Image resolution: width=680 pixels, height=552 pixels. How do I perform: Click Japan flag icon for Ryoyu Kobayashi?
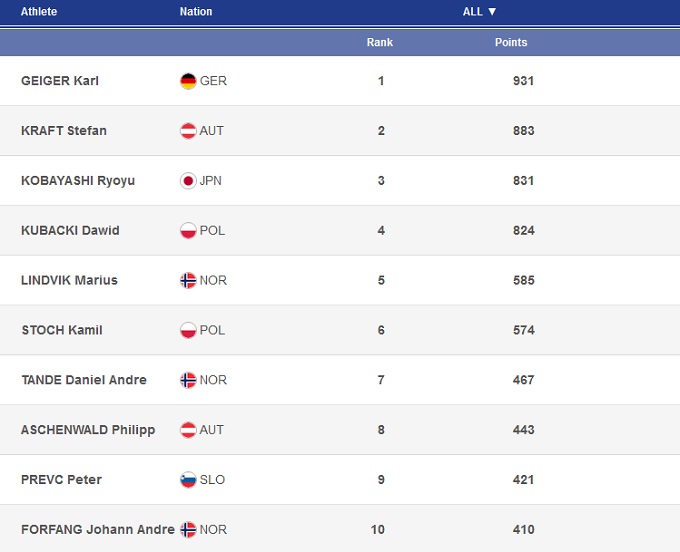coord(188,181)
